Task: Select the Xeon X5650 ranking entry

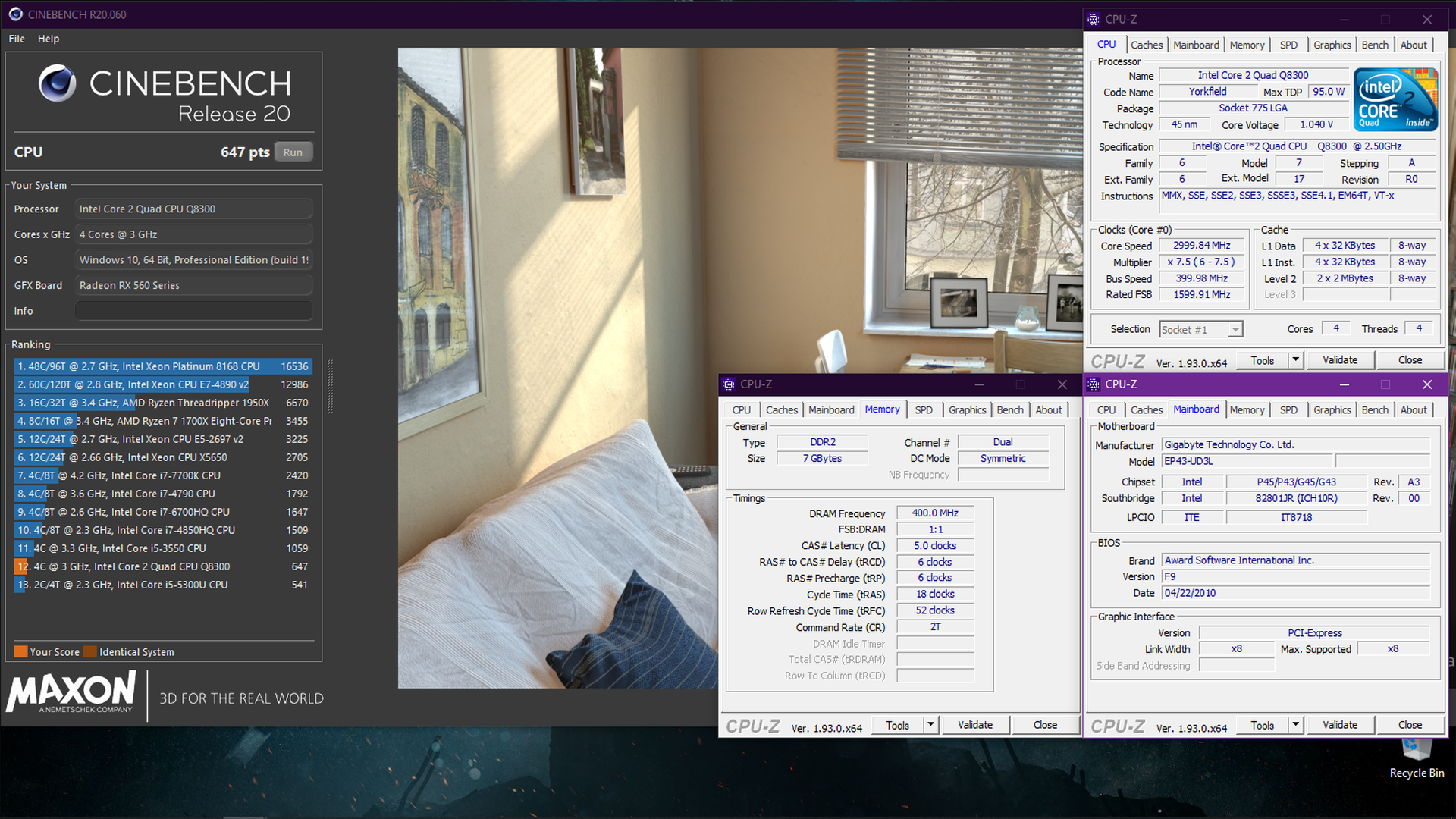Action: 162,457
